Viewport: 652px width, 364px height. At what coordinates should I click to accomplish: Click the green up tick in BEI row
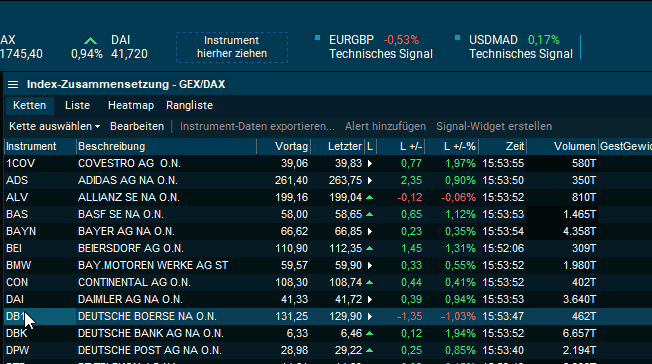tap(369, 249)
